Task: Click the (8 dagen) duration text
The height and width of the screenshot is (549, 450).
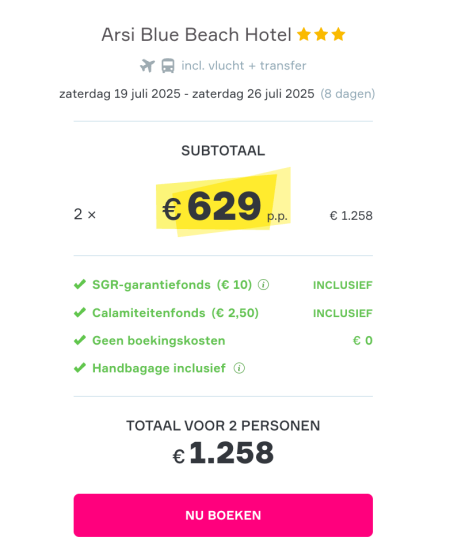Action: click(x=348, y=94)
